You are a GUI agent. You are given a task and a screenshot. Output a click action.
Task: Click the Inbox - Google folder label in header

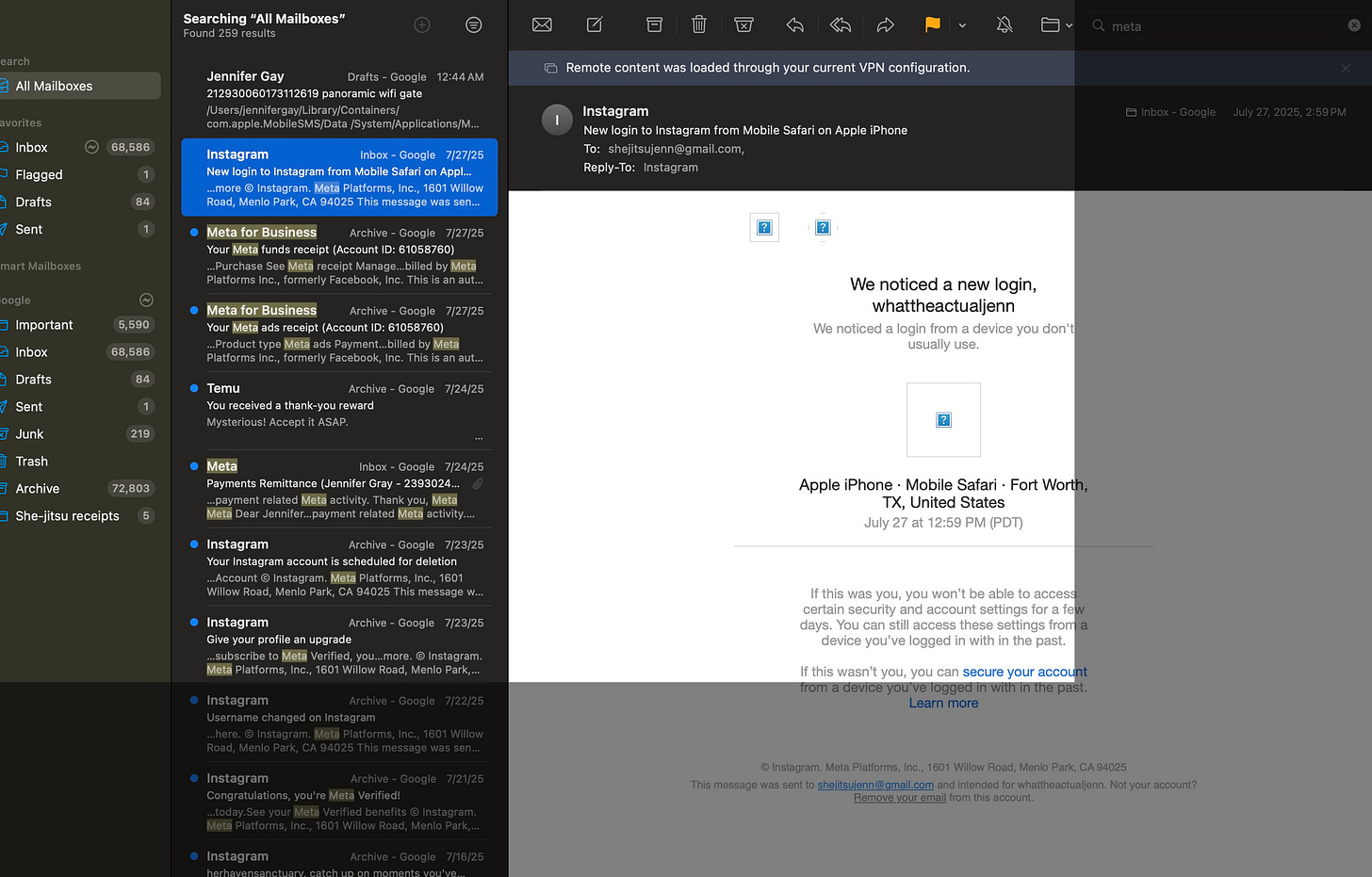(x=1170, y=112)
